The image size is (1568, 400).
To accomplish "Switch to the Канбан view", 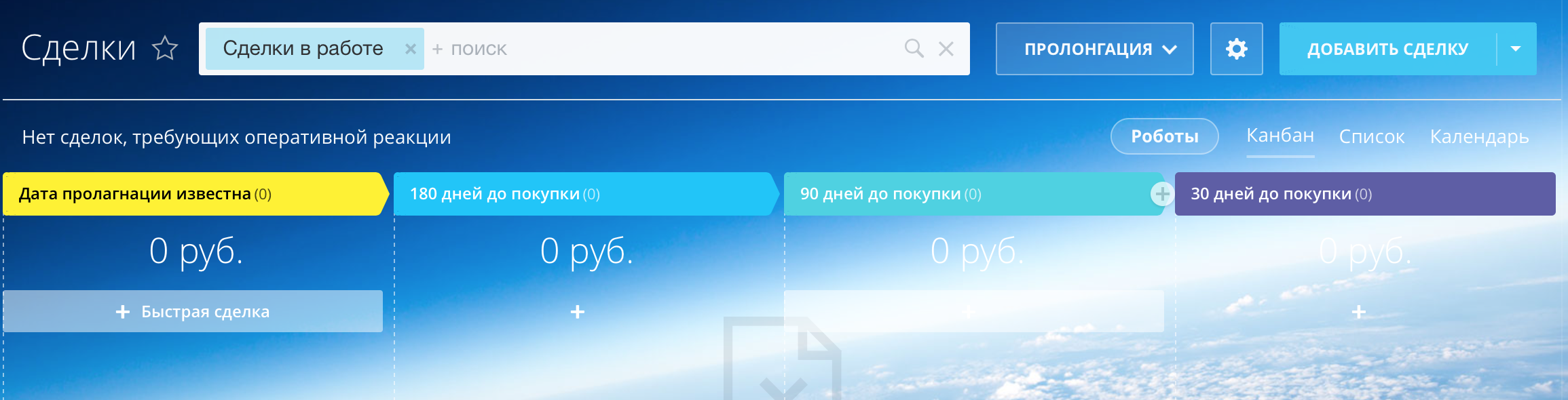I will click(x=1280, y=136).
